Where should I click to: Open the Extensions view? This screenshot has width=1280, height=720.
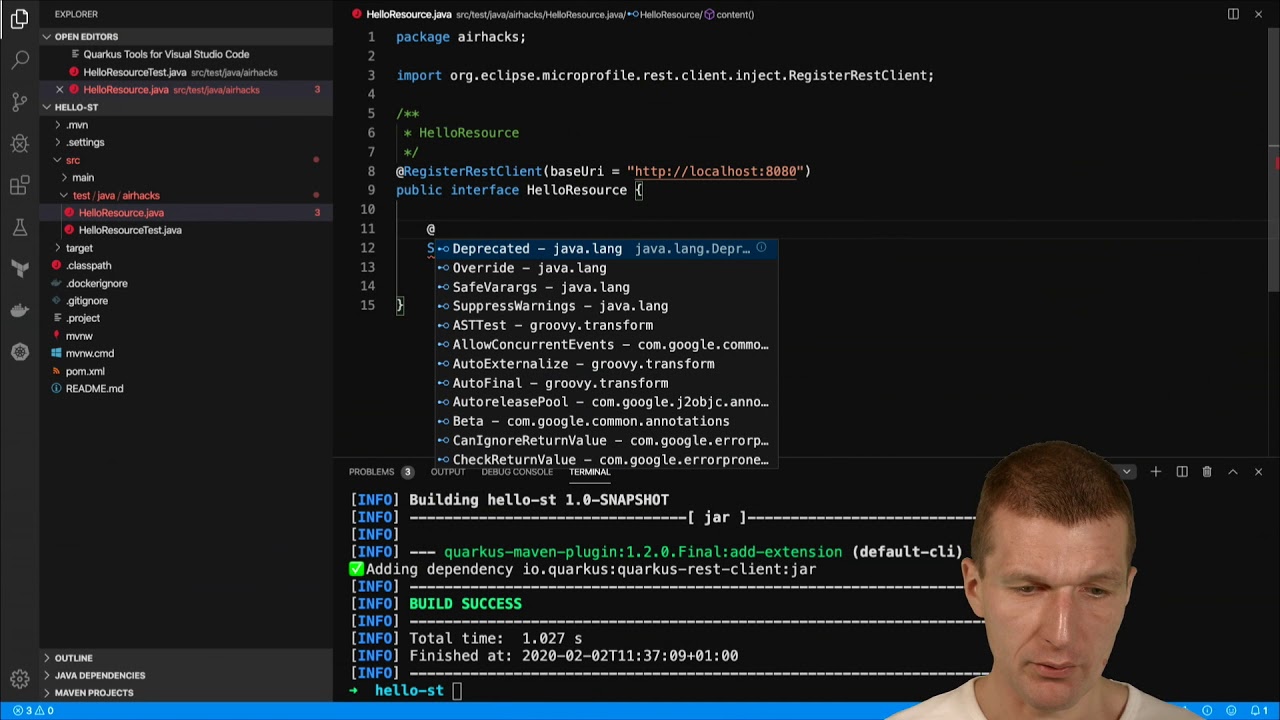20,186
